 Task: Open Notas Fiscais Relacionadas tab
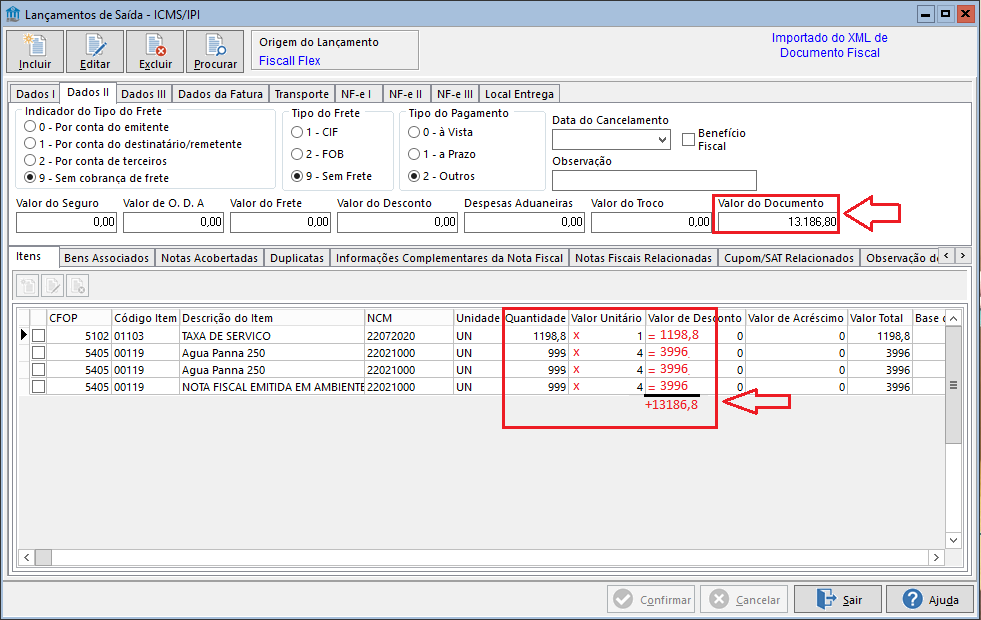point(643,258)
